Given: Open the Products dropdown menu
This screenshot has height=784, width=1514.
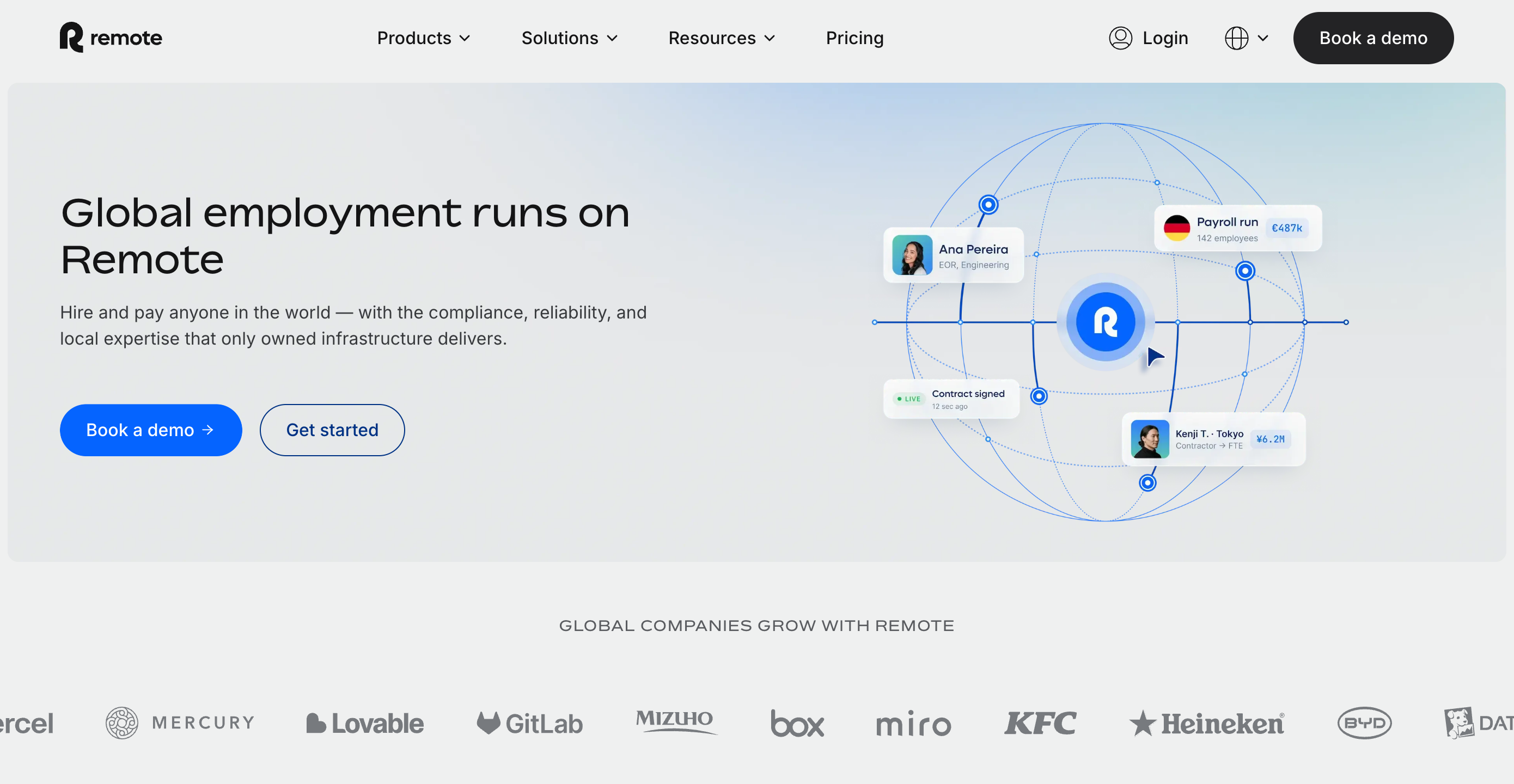Looking at the screenshot, I should click(x=423, y=38).
